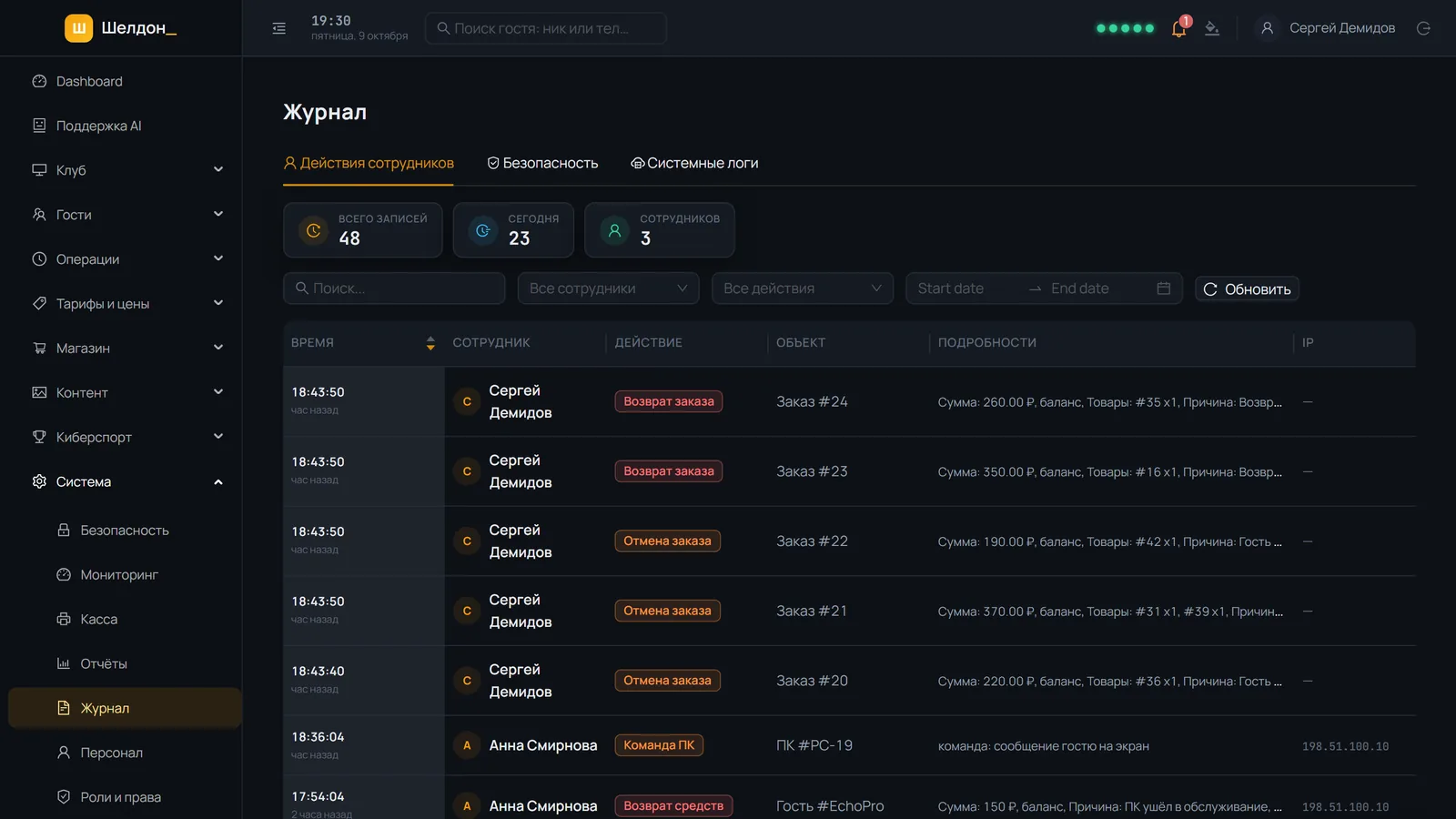The width and height of the screenshot is (1456, 819).
Task: Click the logout icon beside Сергей Демидов
Action: click(1424, 28)
